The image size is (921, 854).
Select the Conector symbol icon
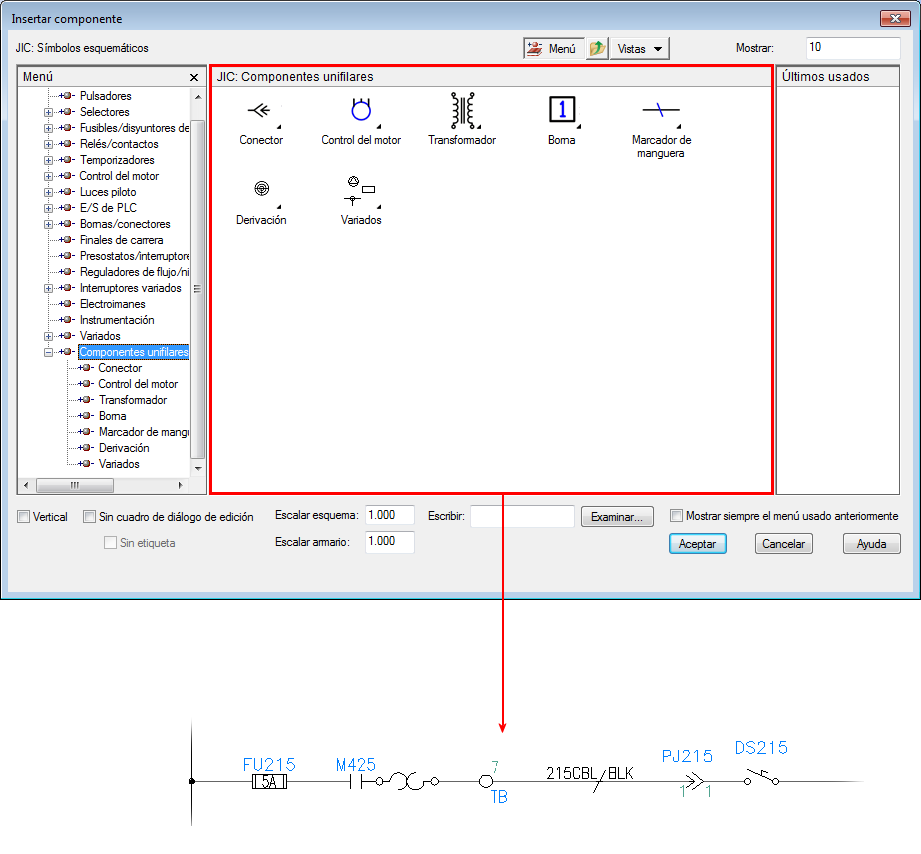pos(259,110)
